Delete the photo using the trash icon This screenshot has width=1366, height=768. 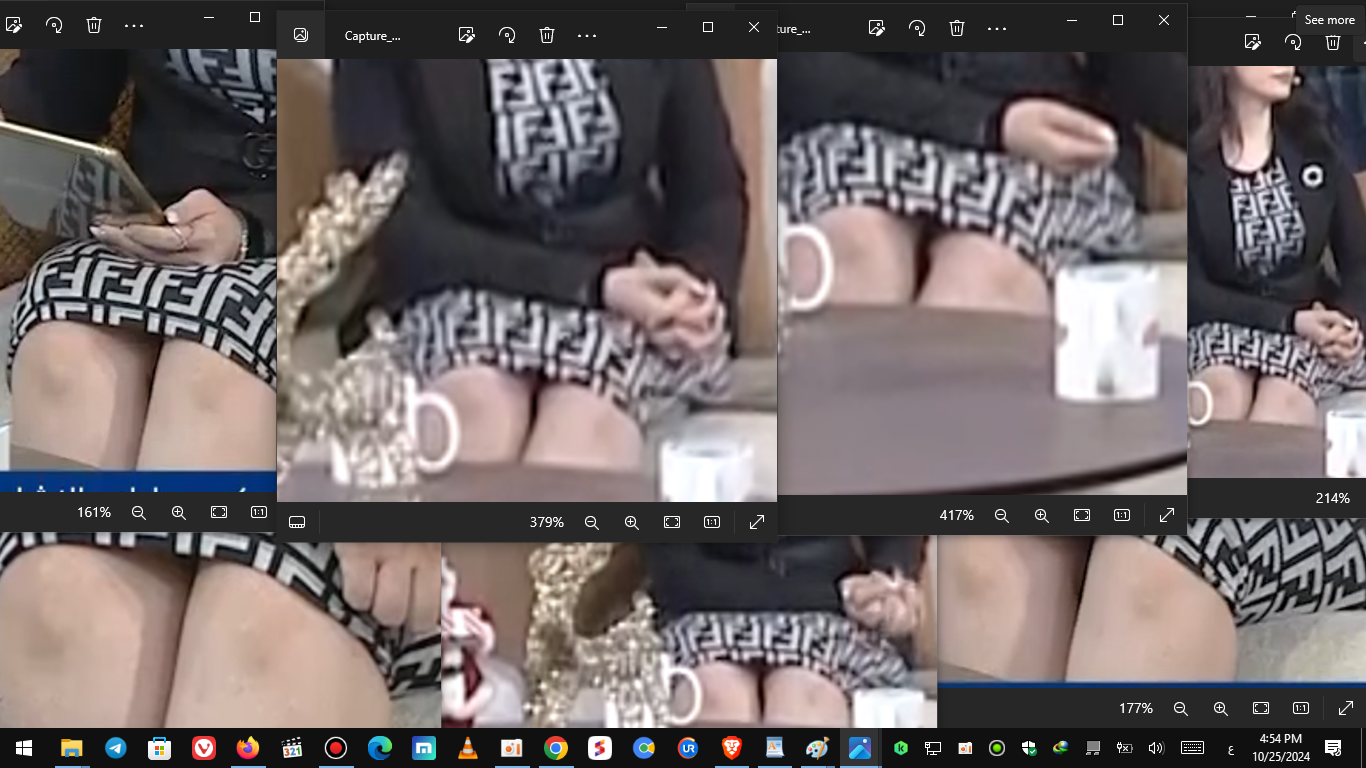pyautogui.click(x=546, y=33)
